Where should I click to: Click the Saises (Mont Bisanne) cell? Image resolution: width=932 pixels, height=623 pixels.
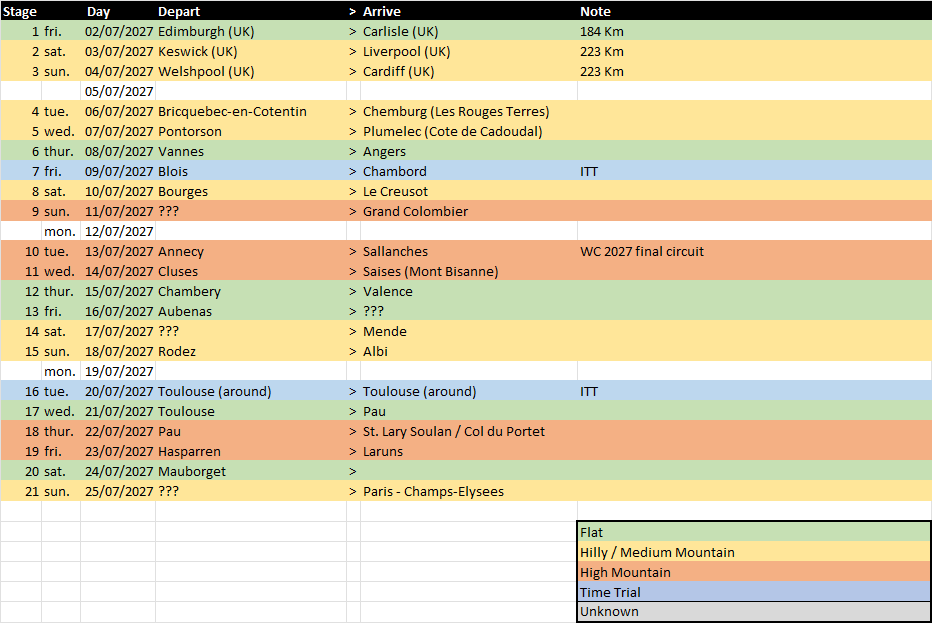[x=468, y=272]
